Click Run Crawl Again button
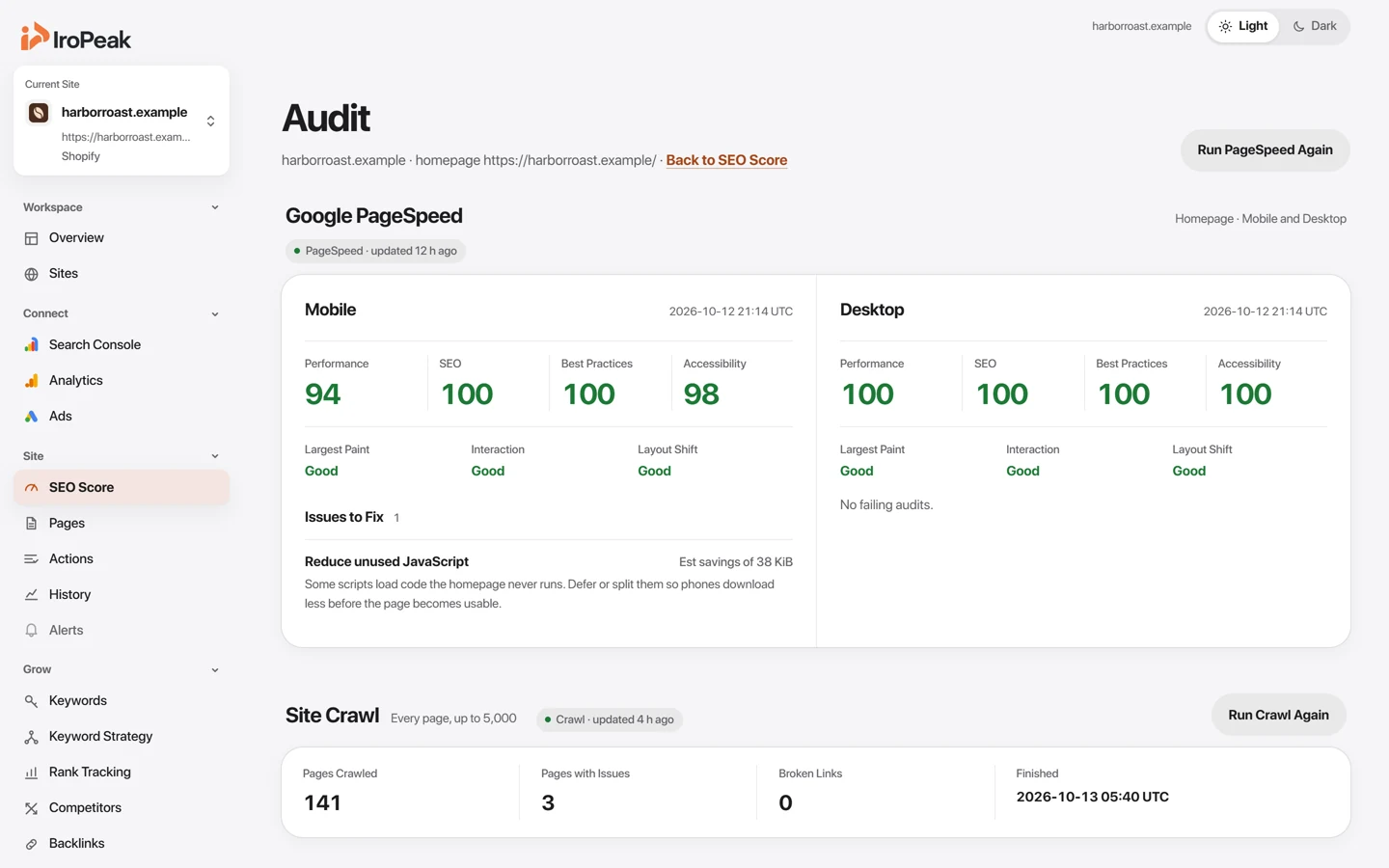Screen dimensions: 1389x868 coord(1278,716)
